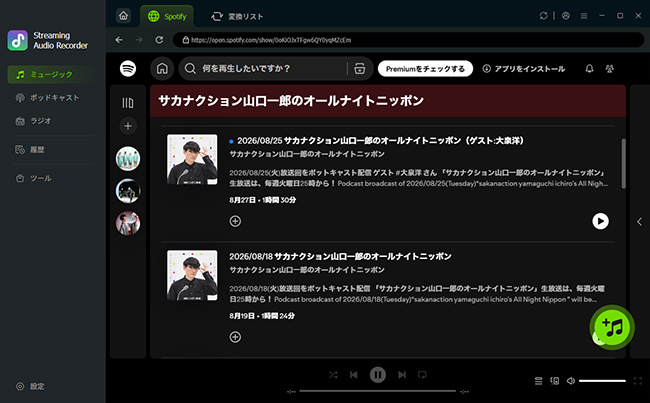This screenshot has width=650, height=403.
Task: Click the refresh icon in title bar
Action: tap(543, 16)
